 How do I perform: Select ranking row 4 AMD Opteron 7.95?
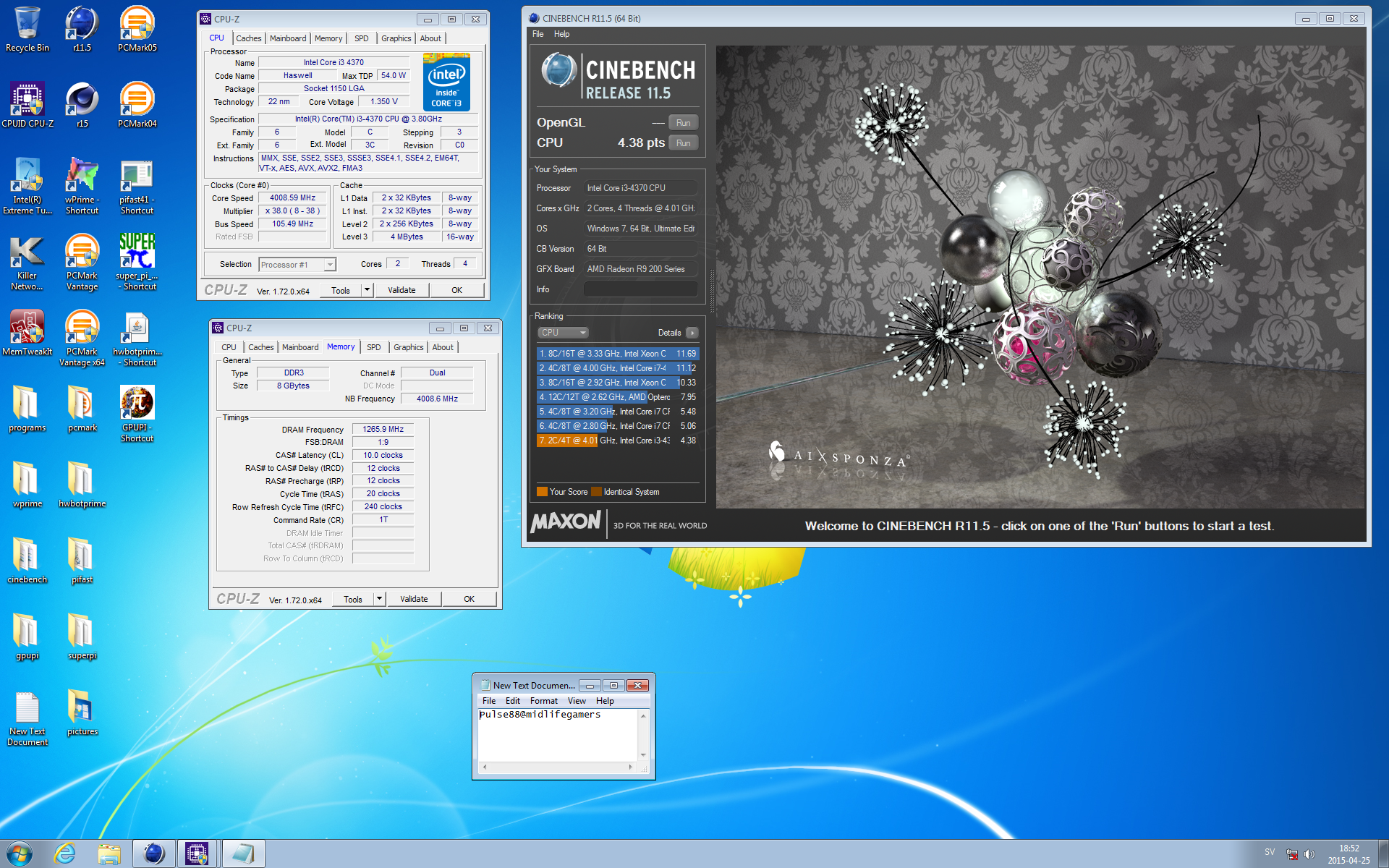coord(618,397)
